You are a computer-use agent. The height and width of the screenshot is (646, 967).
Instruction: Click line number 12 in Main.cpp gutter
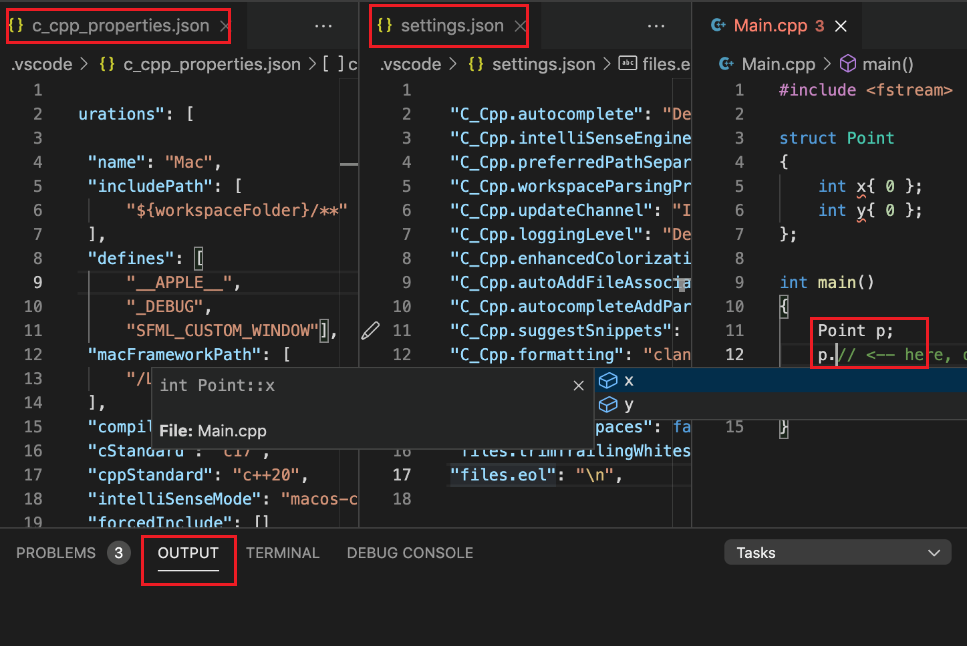click(735, 355)
